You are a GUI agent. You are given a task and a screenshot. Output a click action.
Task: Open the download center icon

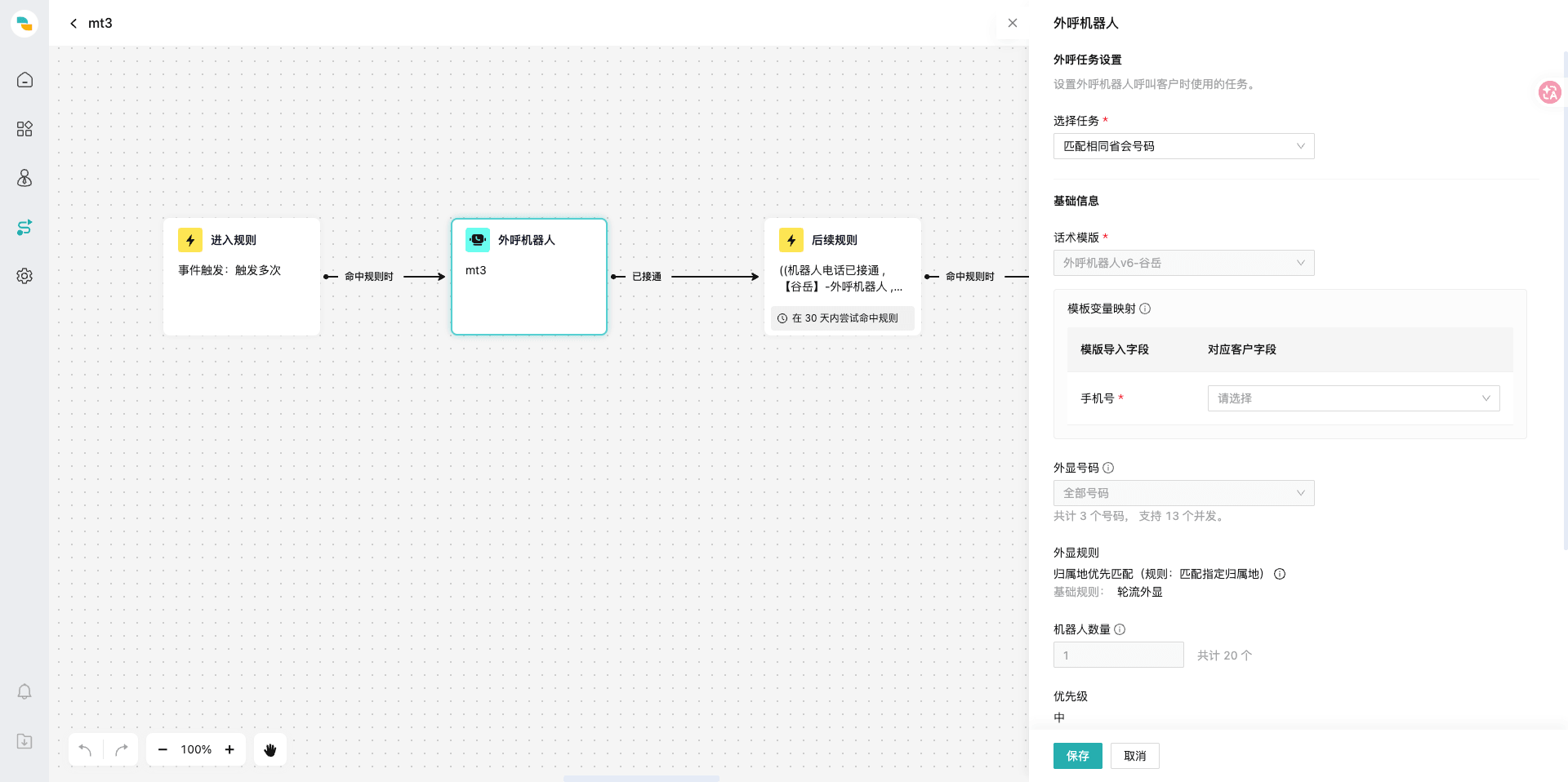[x=24, y=741]
